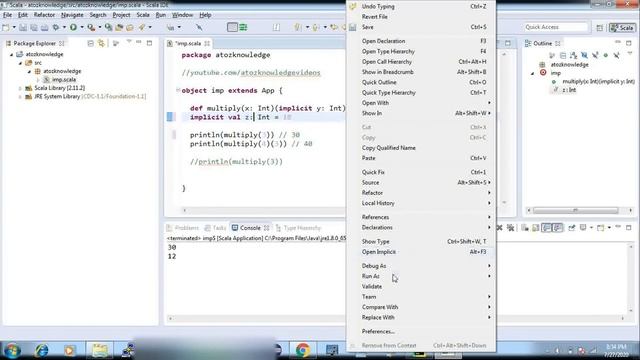The width and height of the screenshot is (640, 360).
Task: Expand the JRE System Library node
Action: tap(20, 97)
